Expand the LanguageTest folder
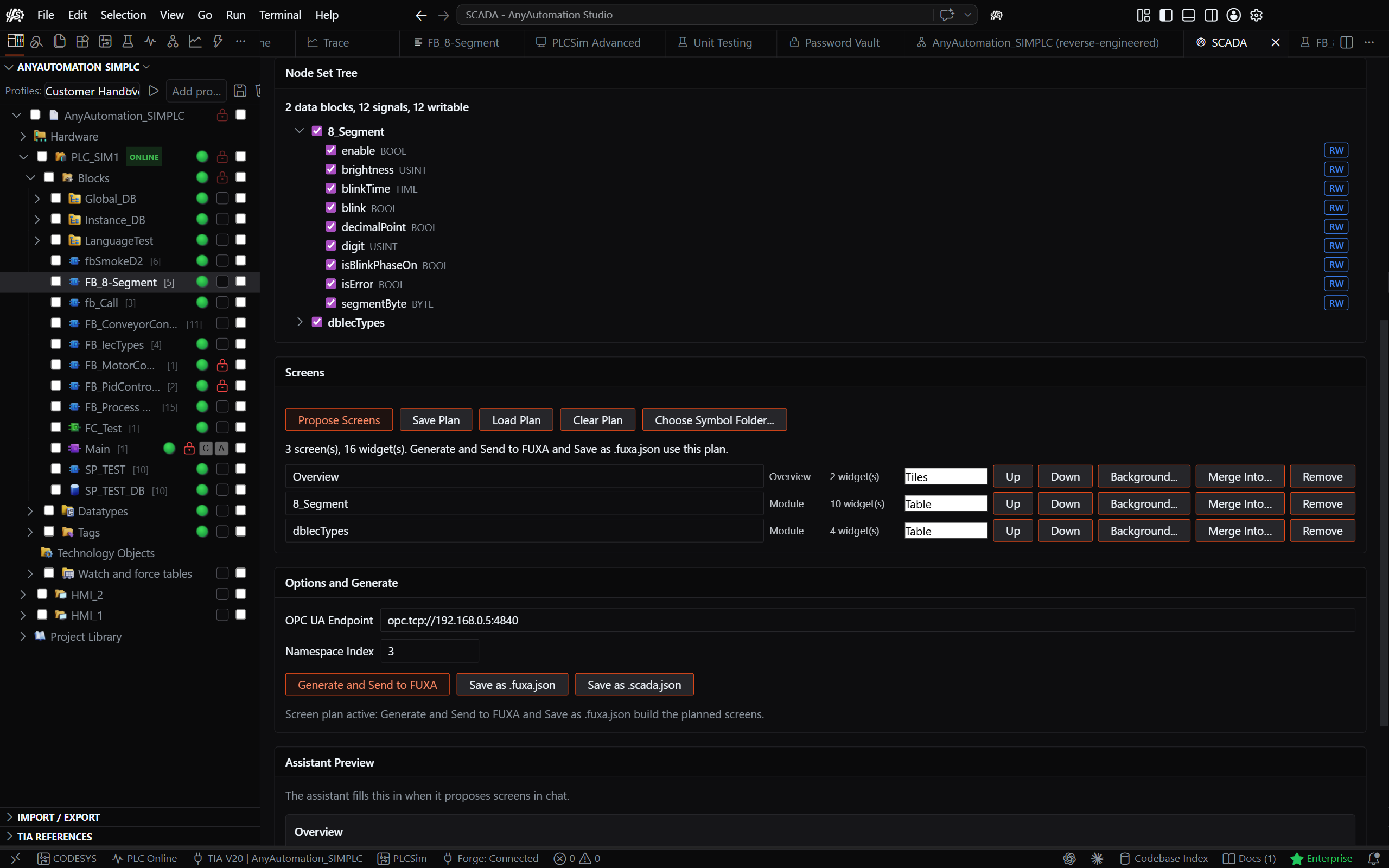 tap(37, 240)
